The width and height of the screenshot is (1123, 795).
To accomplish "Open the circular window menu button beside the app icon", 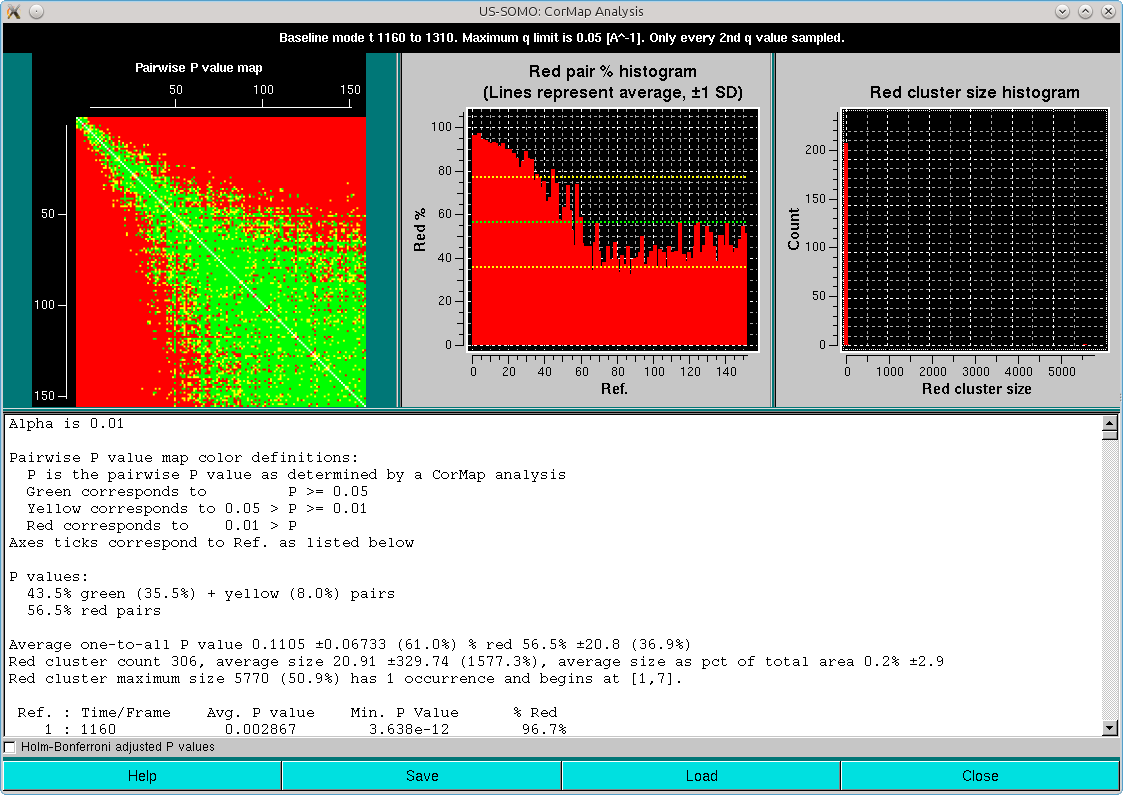I will (34, 11).
